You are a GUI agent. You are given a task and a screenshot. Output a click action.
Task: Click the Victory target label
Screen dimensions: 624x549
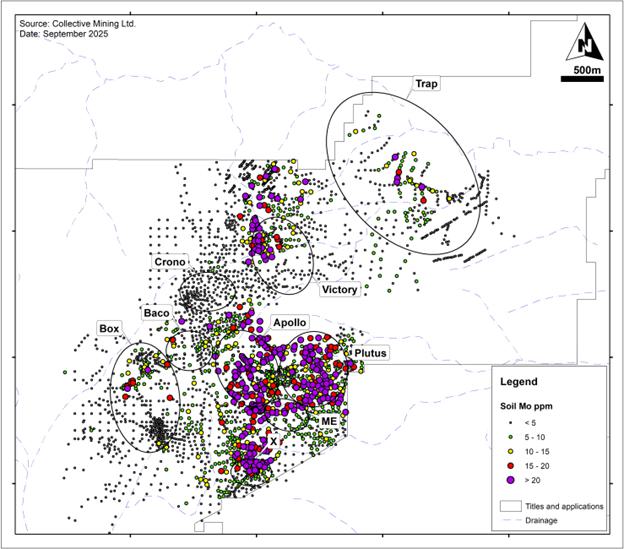click(x=339, y=290)
